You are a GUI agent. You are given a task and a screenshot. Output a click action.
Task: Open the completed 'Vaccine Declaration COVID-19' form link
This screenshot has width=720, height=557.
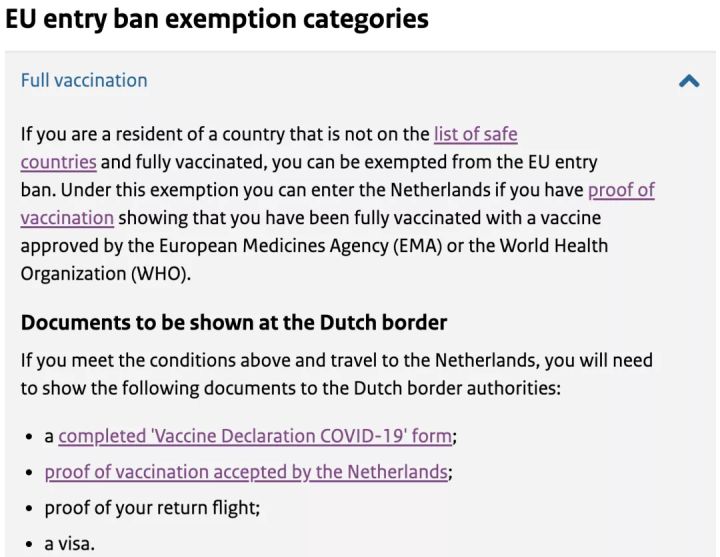coord(256,436)
